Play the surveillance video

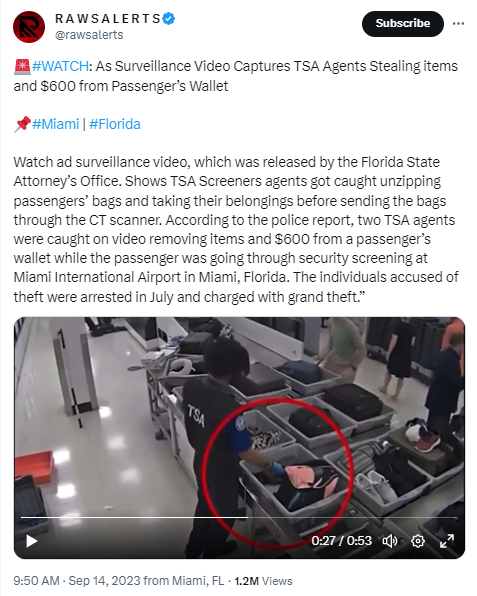(x=32, y=541)
